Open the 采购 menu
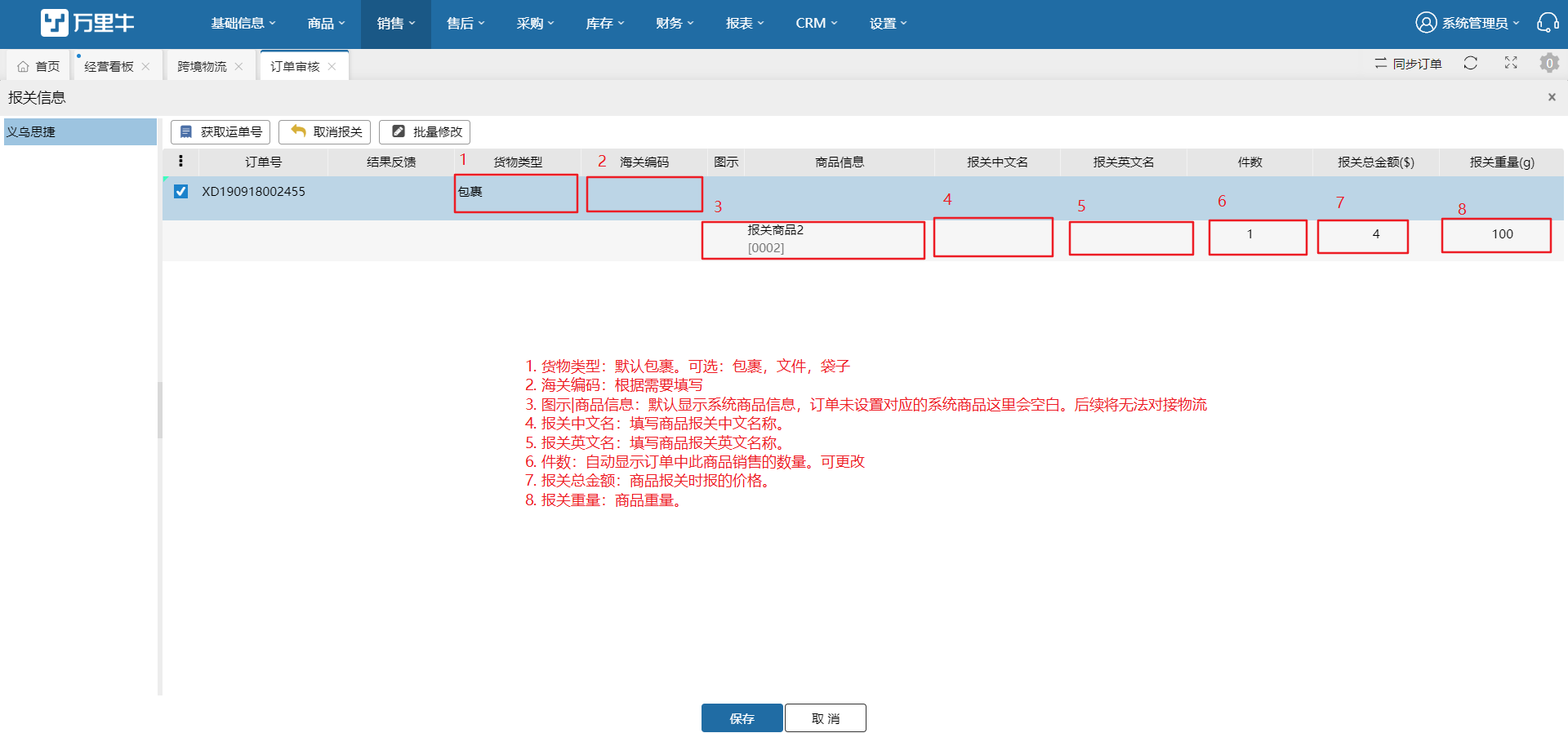The image size is (1568, 733). click(x=535, y=24)
